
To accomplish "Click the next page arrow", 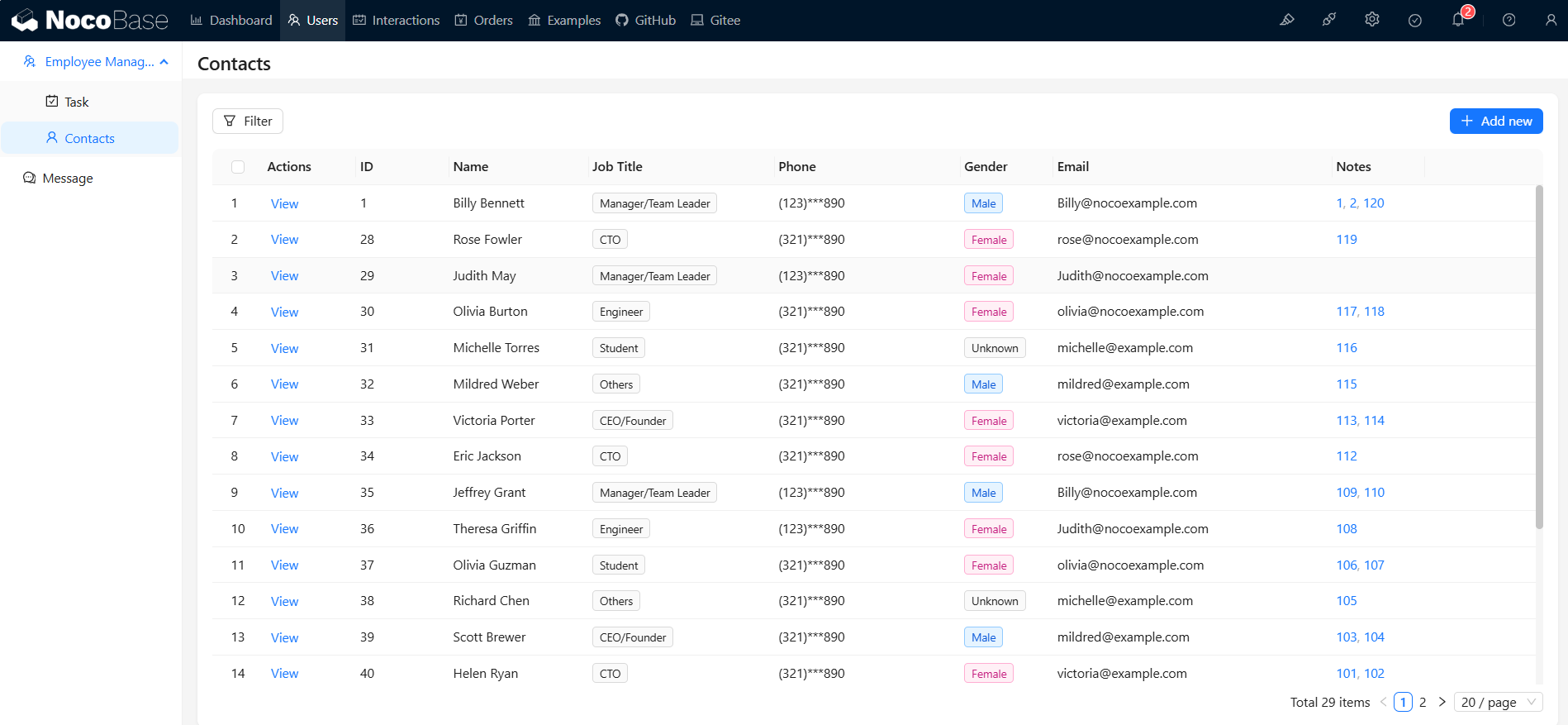I will (x=1442, y=702).
